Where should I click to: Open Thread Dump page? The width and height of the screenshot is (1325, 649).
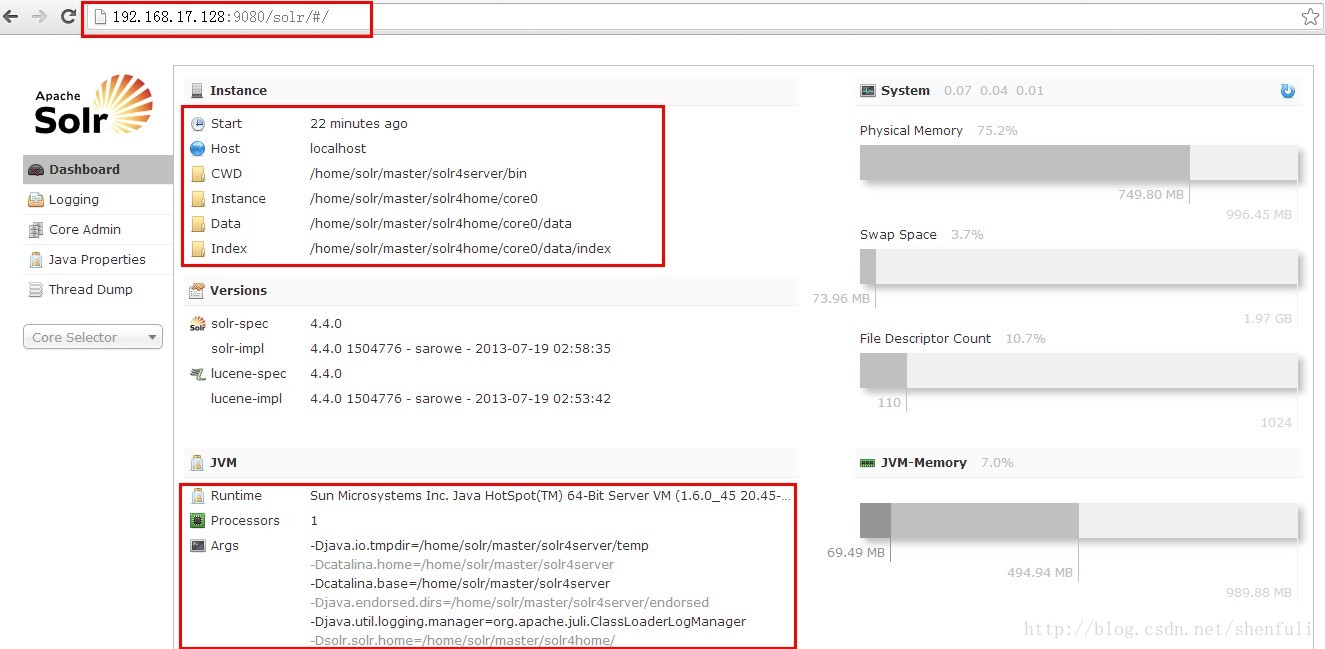[x=98, y=289]
